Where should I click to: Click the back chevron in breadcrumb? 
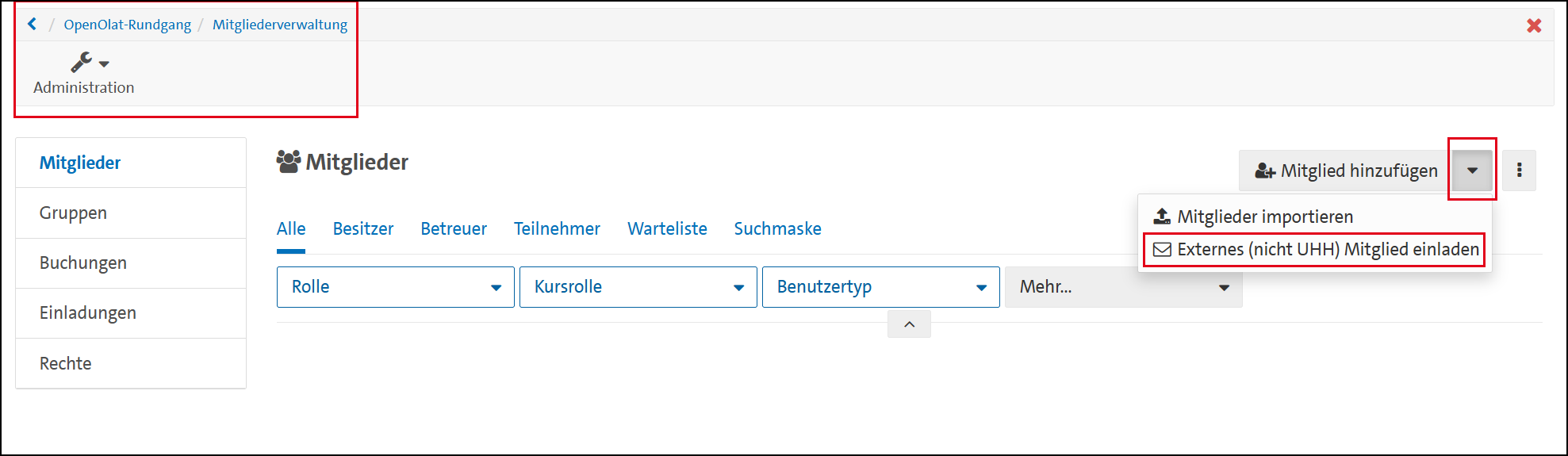tap(32, 25)
